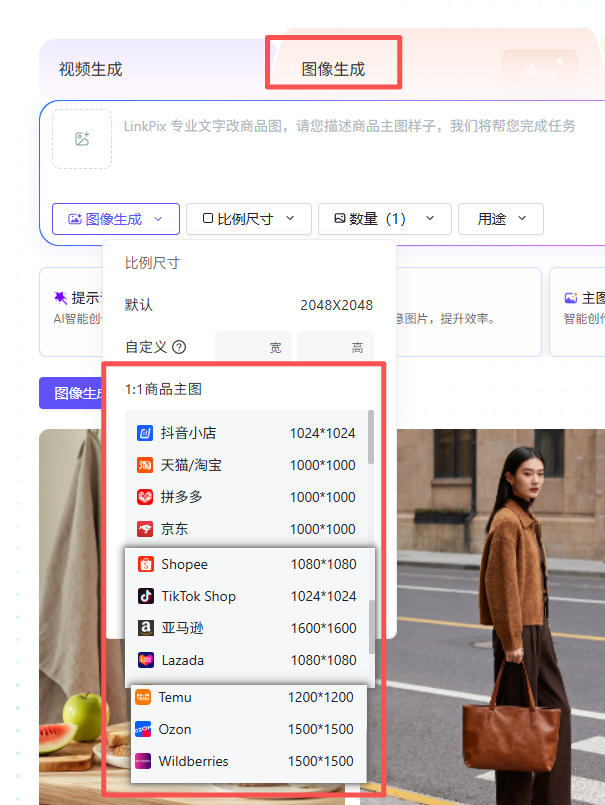Select the 天猫/淘宝 platform icon
Screen dimensions: 605x805
tap(144, 465)
